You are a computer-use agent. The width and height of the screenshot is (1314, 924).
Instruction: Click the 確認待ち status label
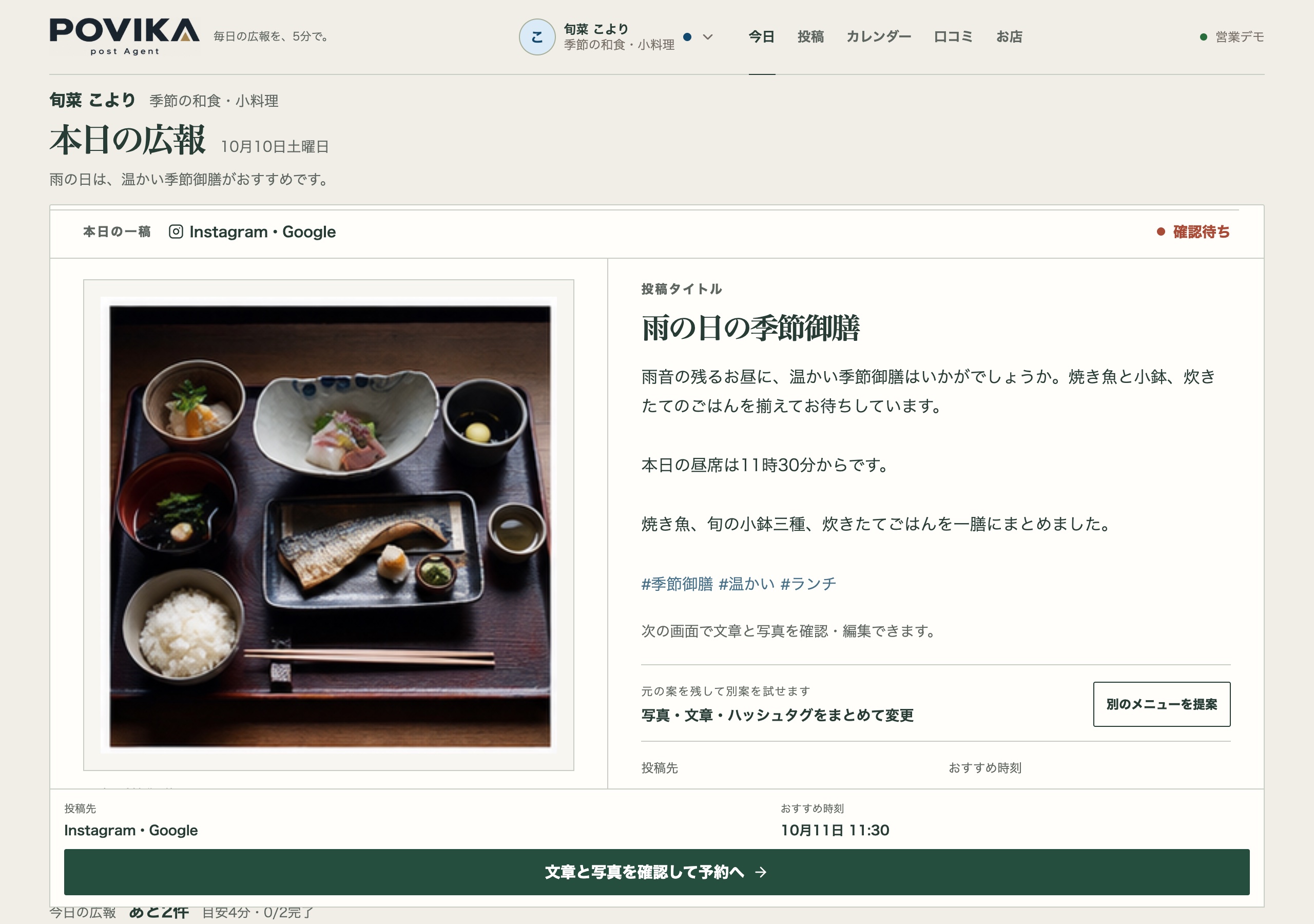(1193, 232)
